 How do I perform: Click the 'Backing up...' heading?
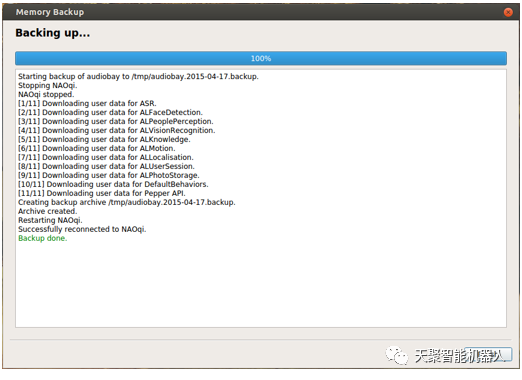pyautogui.click(x=53, y=33)
